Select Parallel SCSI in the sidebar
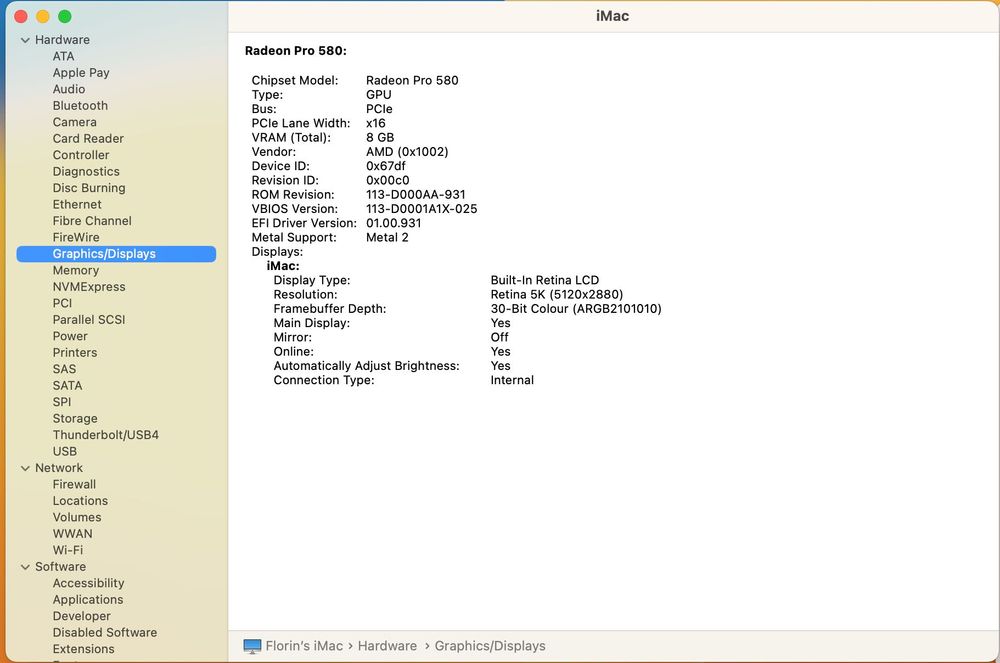The width and height of the screenshot is (1000, 663). click(x=89, y=320)
